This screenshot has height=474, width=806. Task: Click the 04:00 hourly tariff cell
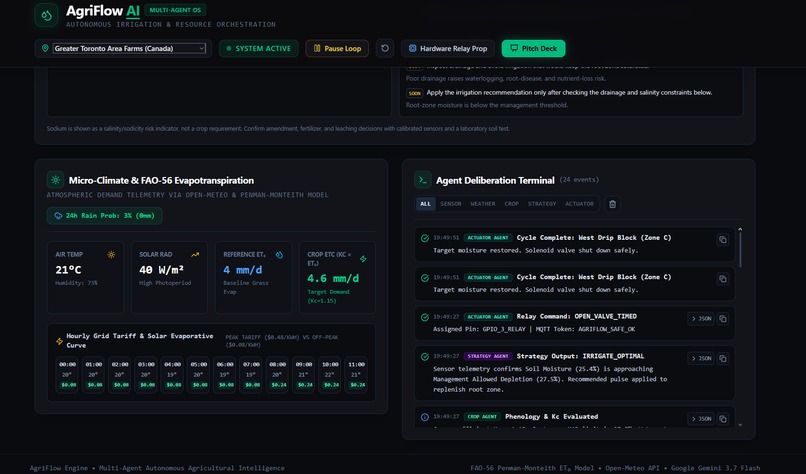click(x=173, y=375)
